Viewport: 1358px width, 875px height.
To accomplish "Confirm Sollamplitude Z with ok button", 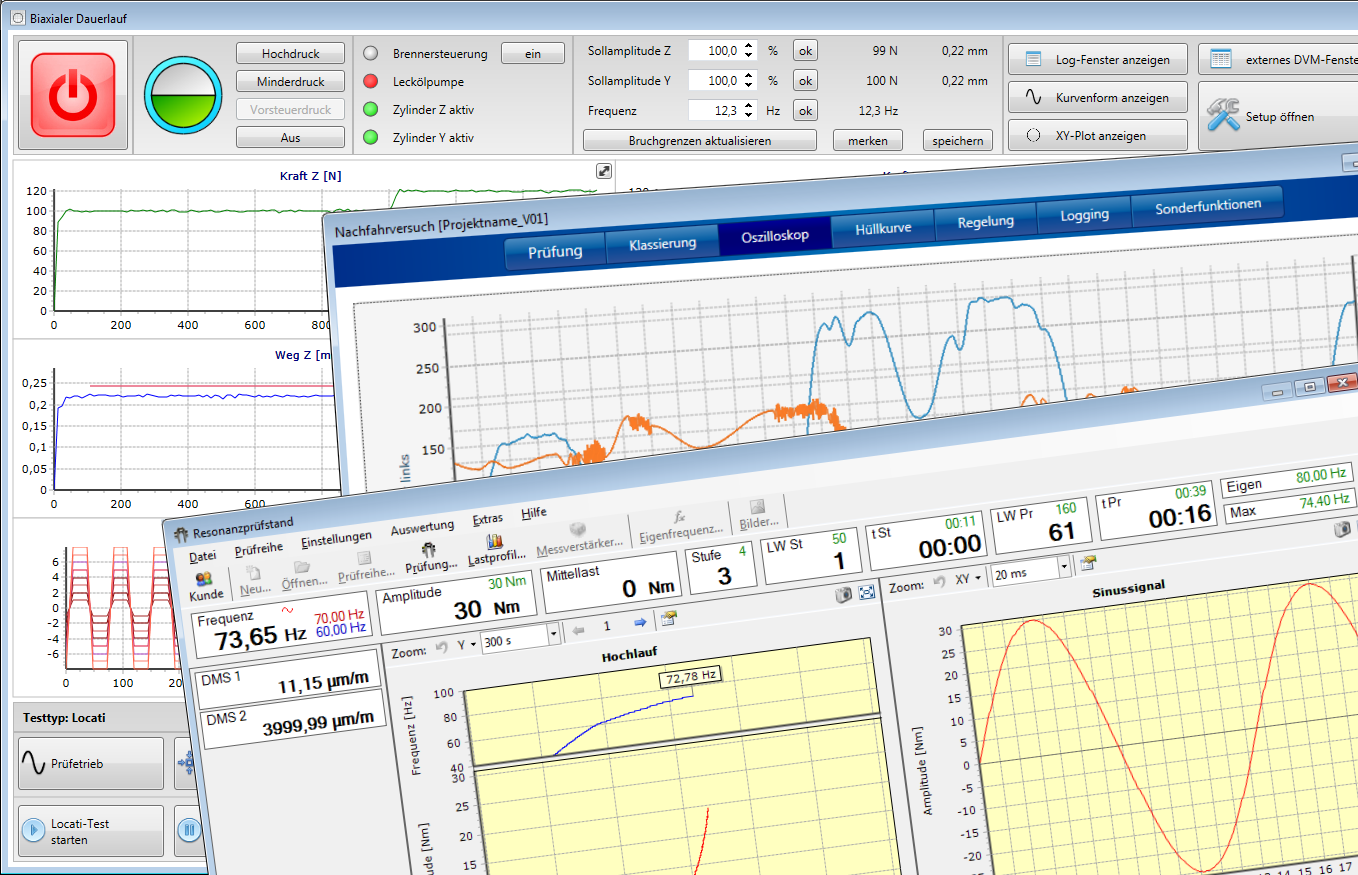I will point(805,51).
